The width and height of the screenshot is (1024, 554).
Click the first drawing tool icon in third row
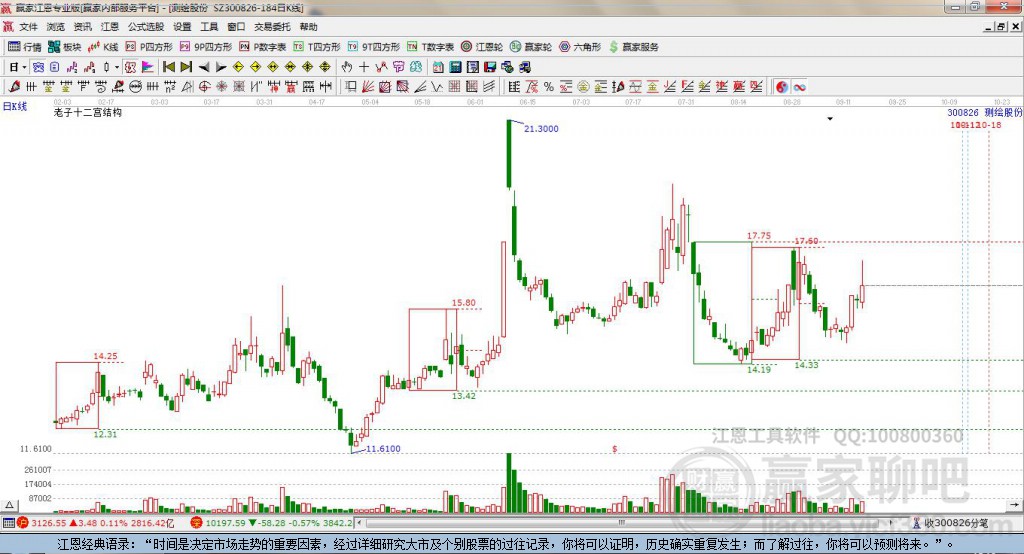(14, 86)
